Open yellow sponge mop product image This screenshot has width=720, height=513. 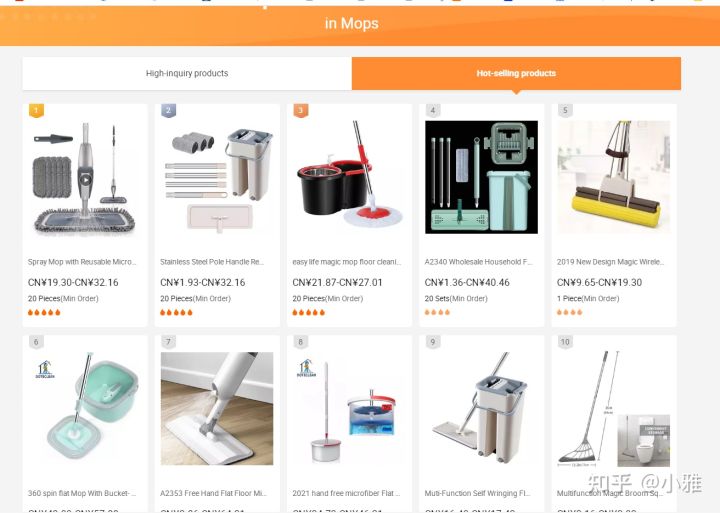[614, 178]
